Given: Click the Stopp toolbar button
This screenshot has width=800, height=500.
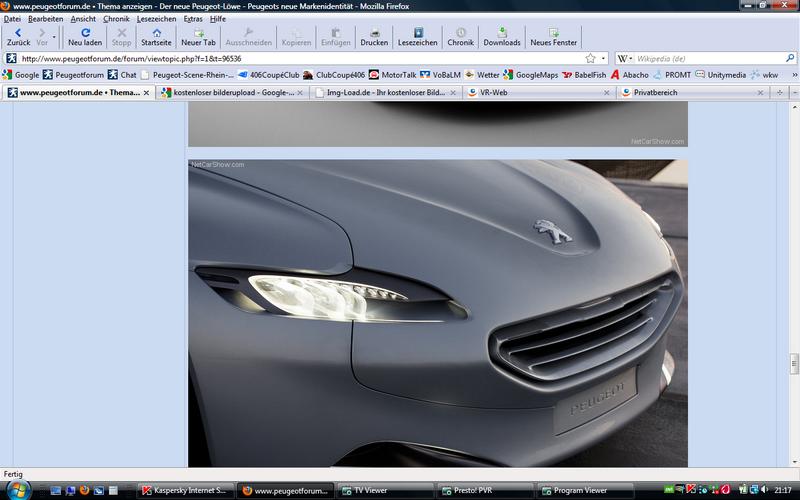Looking at the screenshot, I should [121, 37].
